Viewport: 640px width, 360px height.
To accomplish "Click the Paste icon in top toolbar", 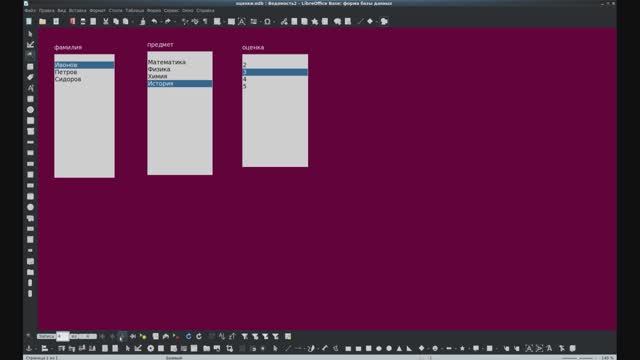I will pyautogui.click(x=126, y=21).
